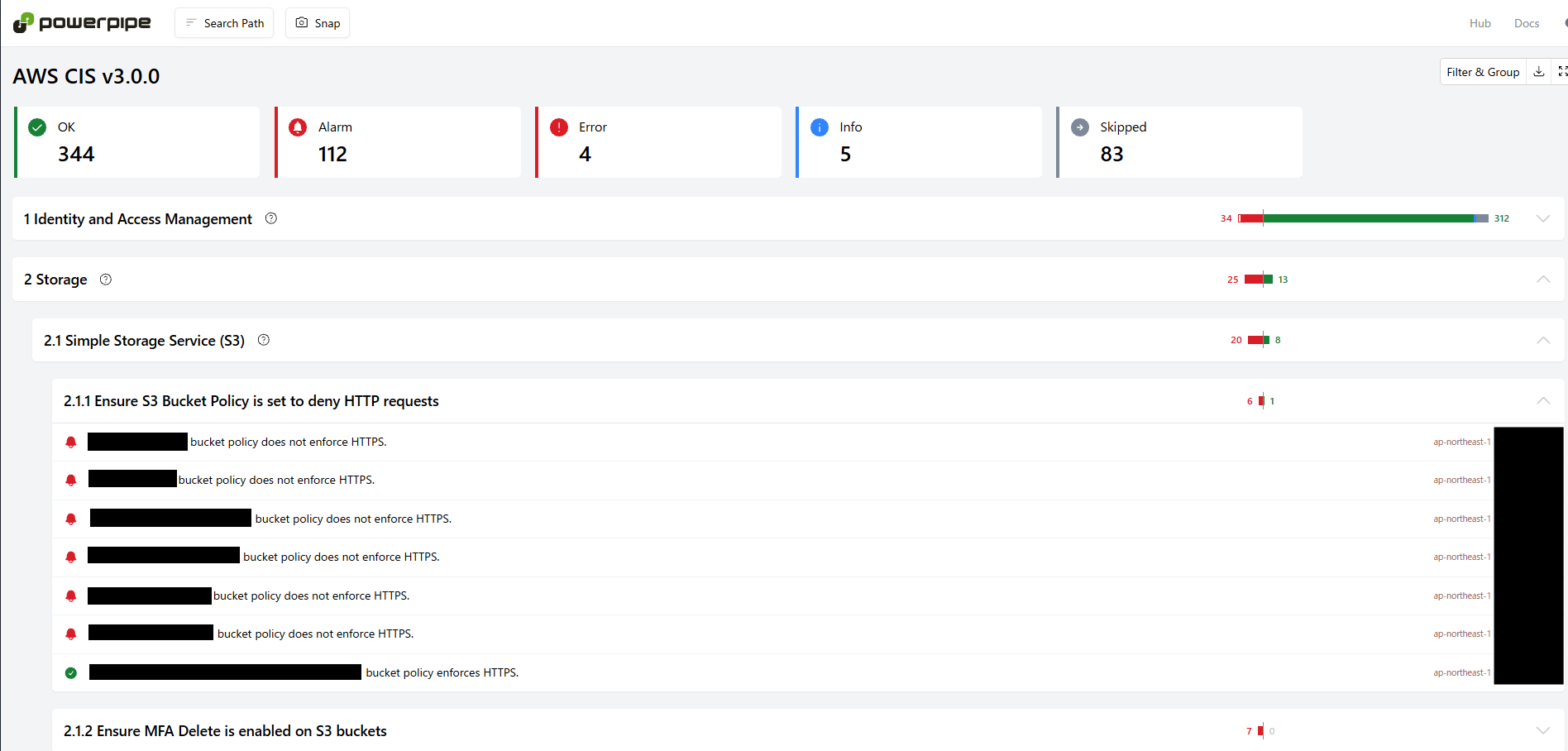Click help icon beside Simple Storage Service (S3)
The width and height of the screenshot is (1568, 751).
pos(264,340)
